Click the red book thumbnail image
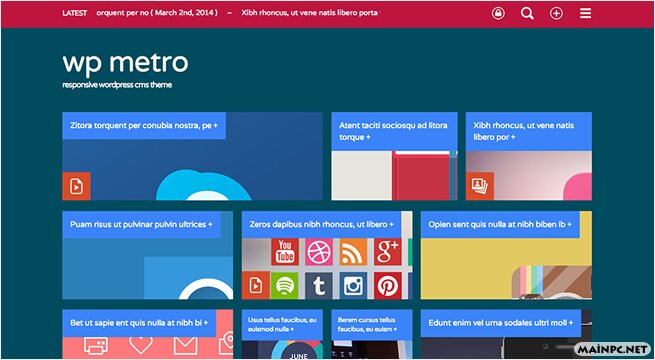Image resolution: width=655 pixels, height=360 pixels. [394, 175]
